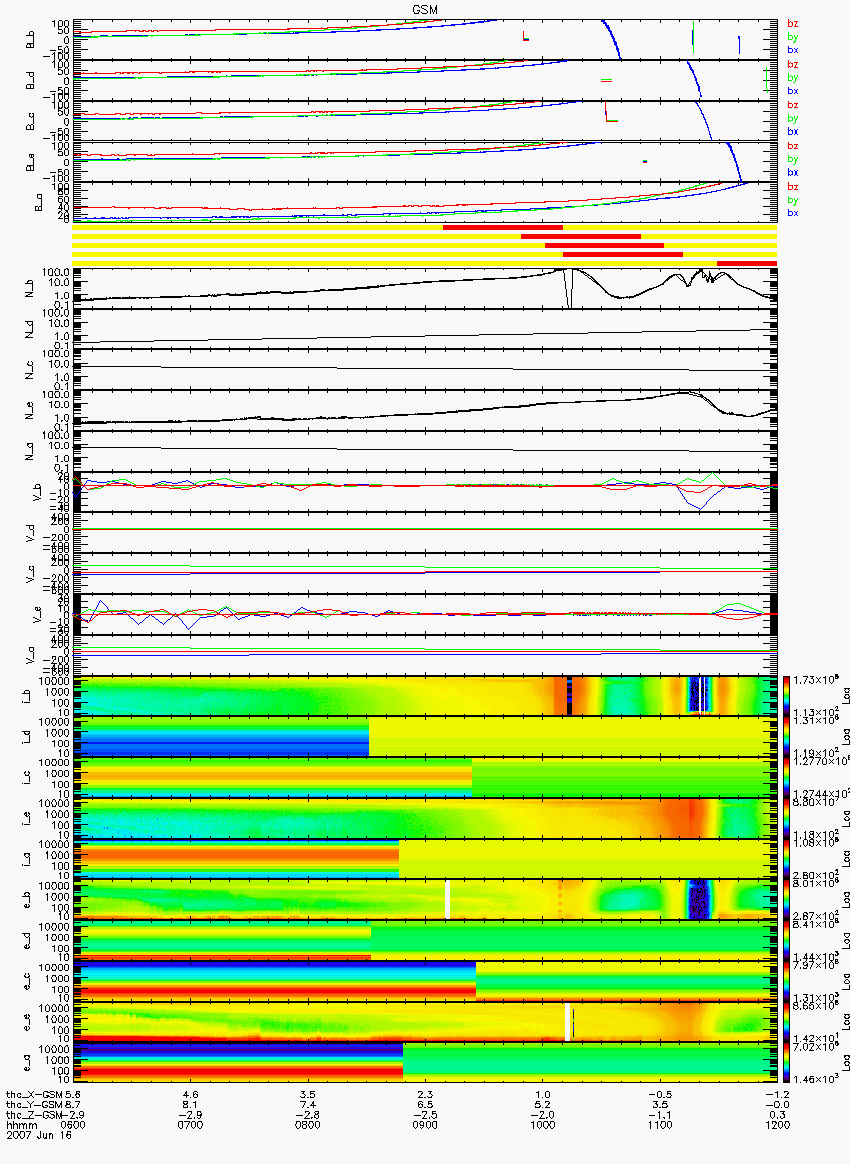
Task: Click the 4.6 X-GSM value under 0700
Action: [x=190, y=1094]
